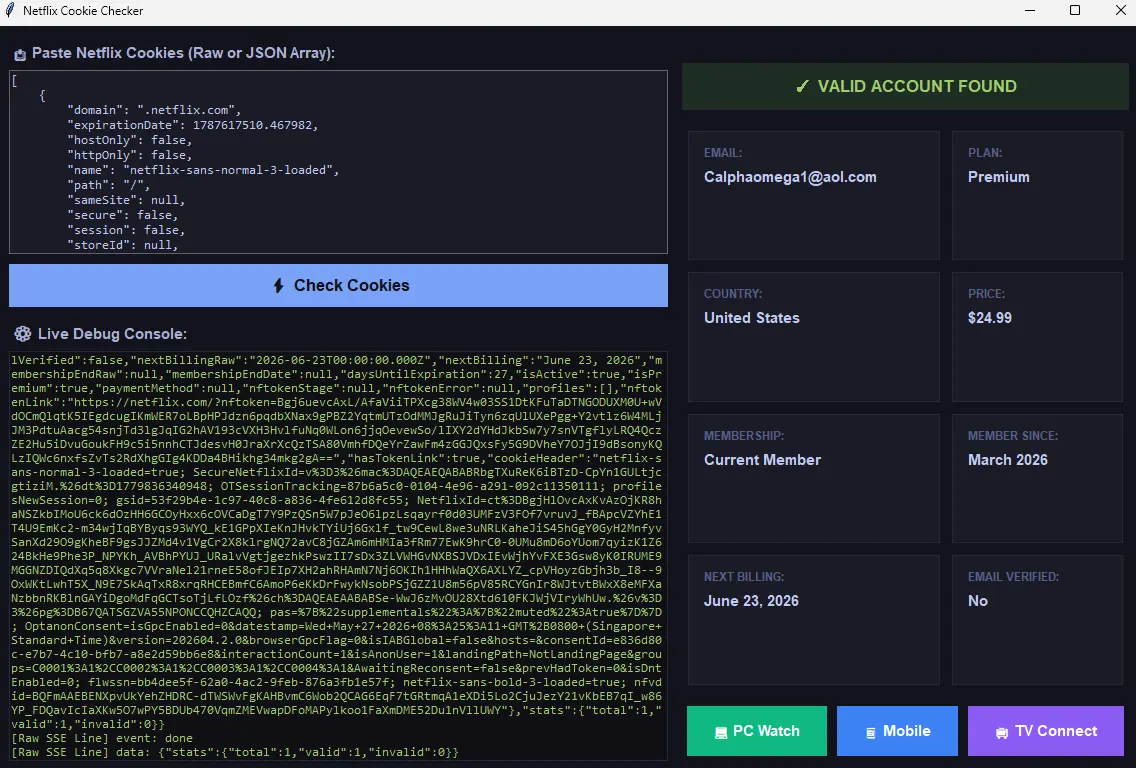Screen dimensions: 1136x768
Task: Choose the blue Mobile button
Action: 897,731
